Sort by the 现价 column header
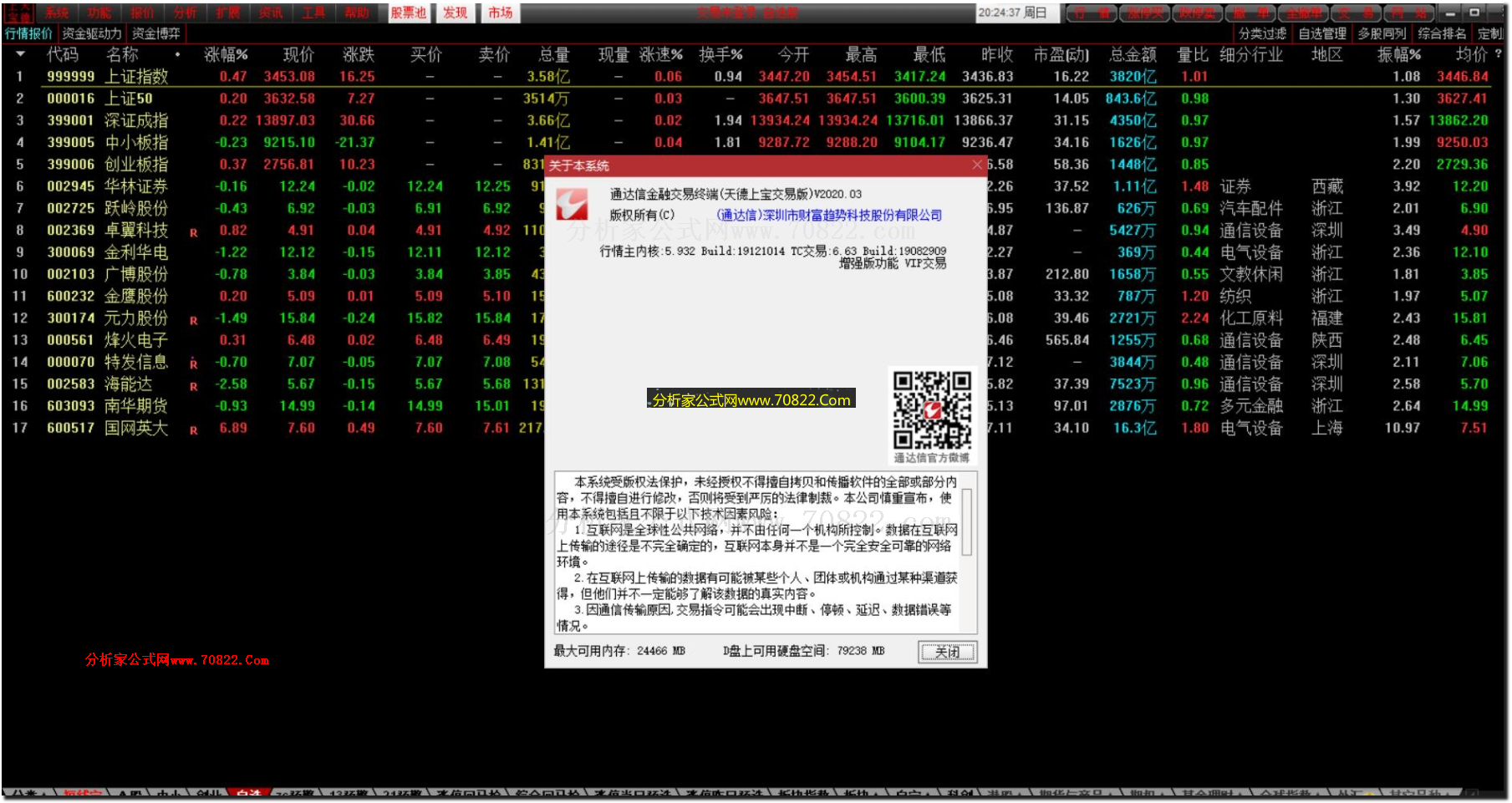 pos(298,54)
